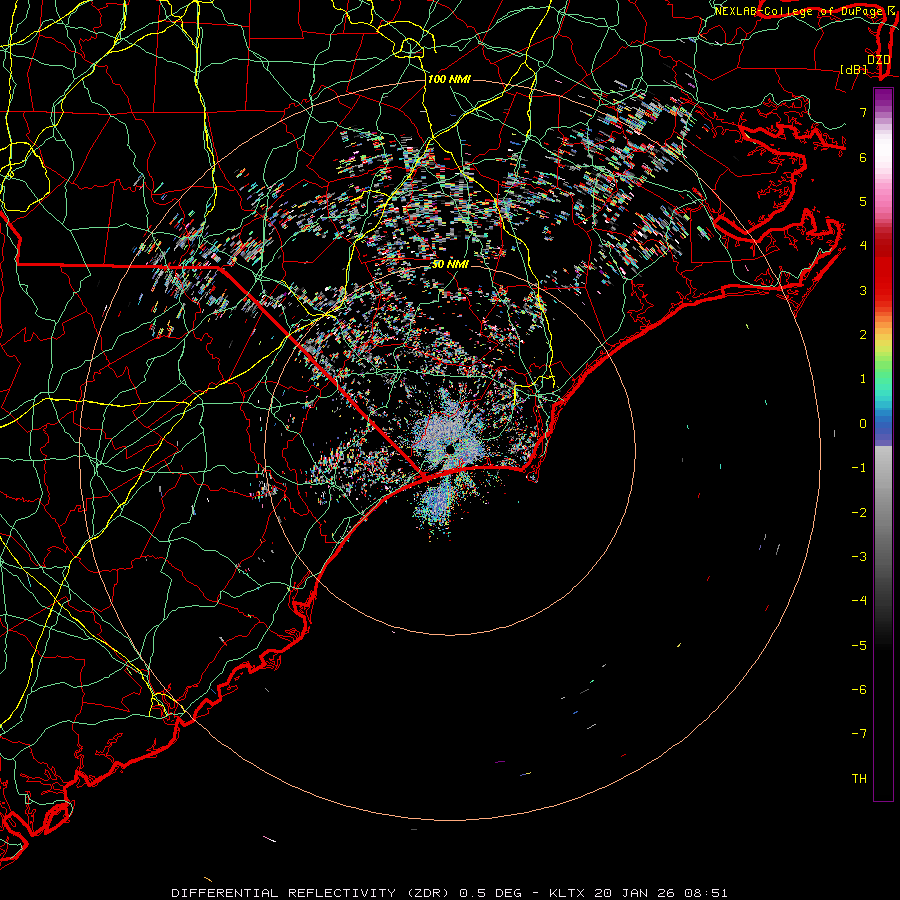Click the -1 value on color scale
Screen dimensions: 900x900
tap(859, 467)
